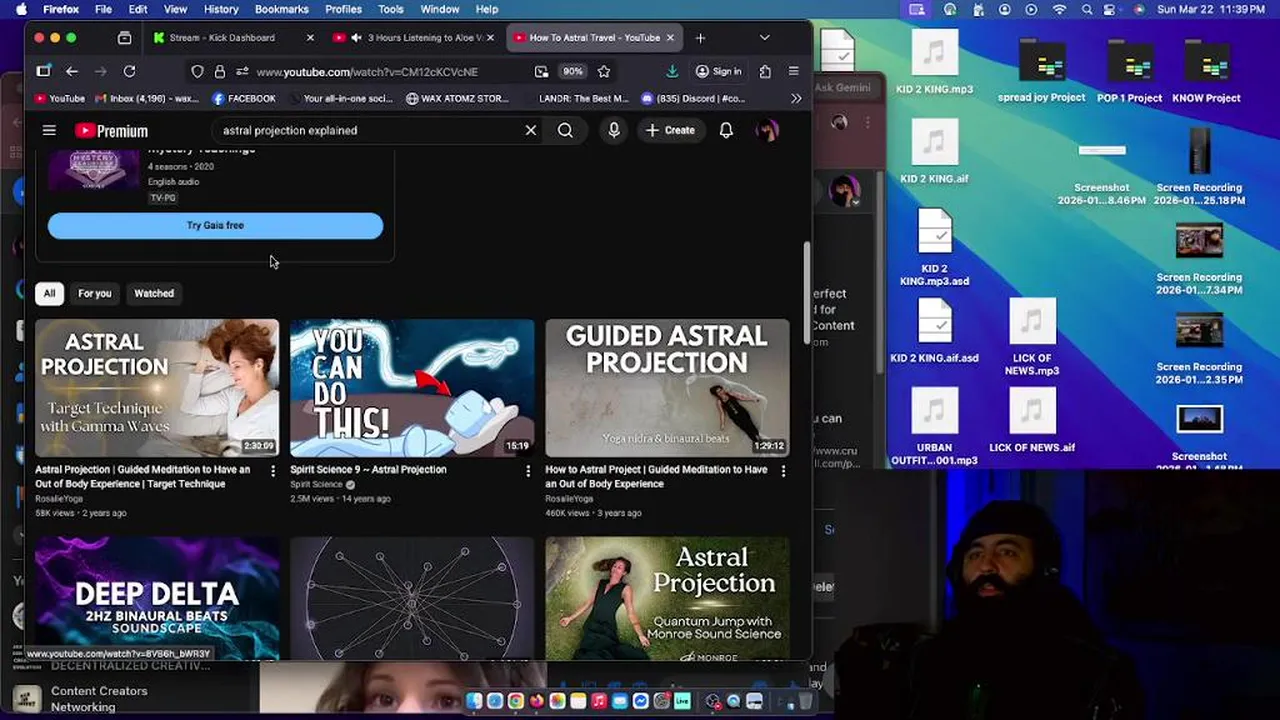1280x720 pixels.
Task: Open Photos app in the Dock
Action: click(x=557, y=701)
